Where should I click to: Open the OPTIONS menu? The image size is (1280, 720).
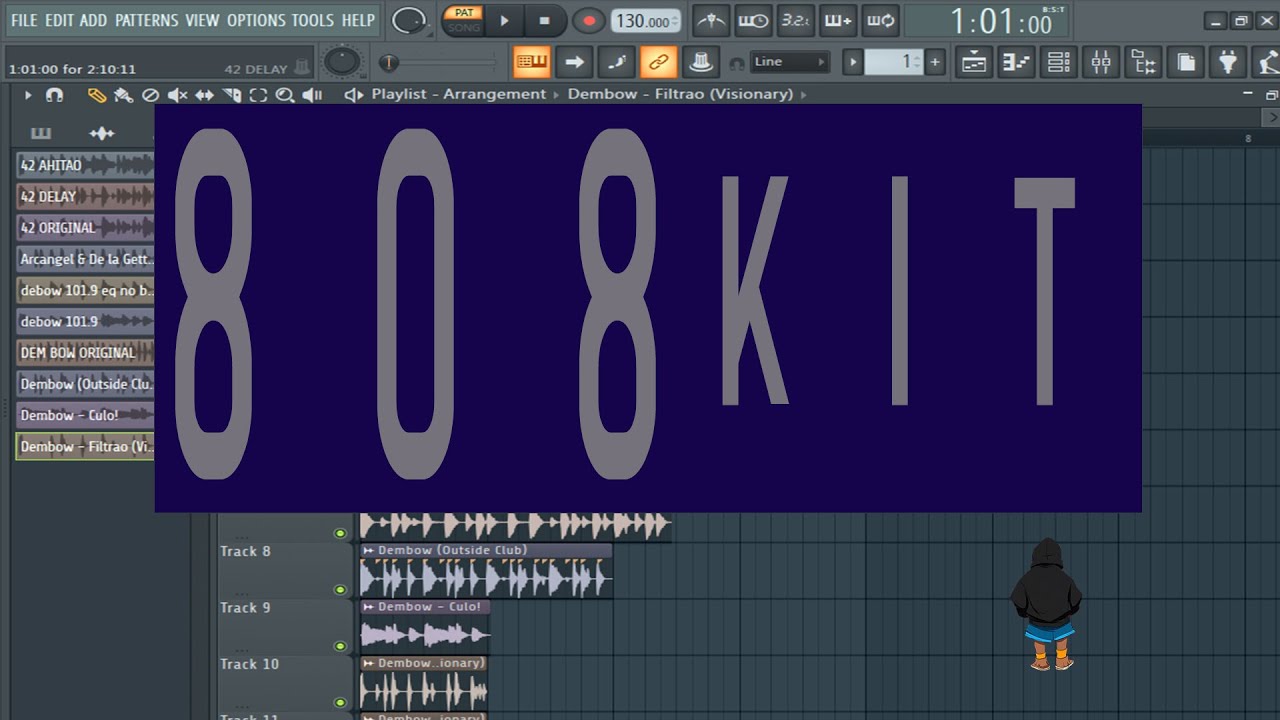pos(255,20)
